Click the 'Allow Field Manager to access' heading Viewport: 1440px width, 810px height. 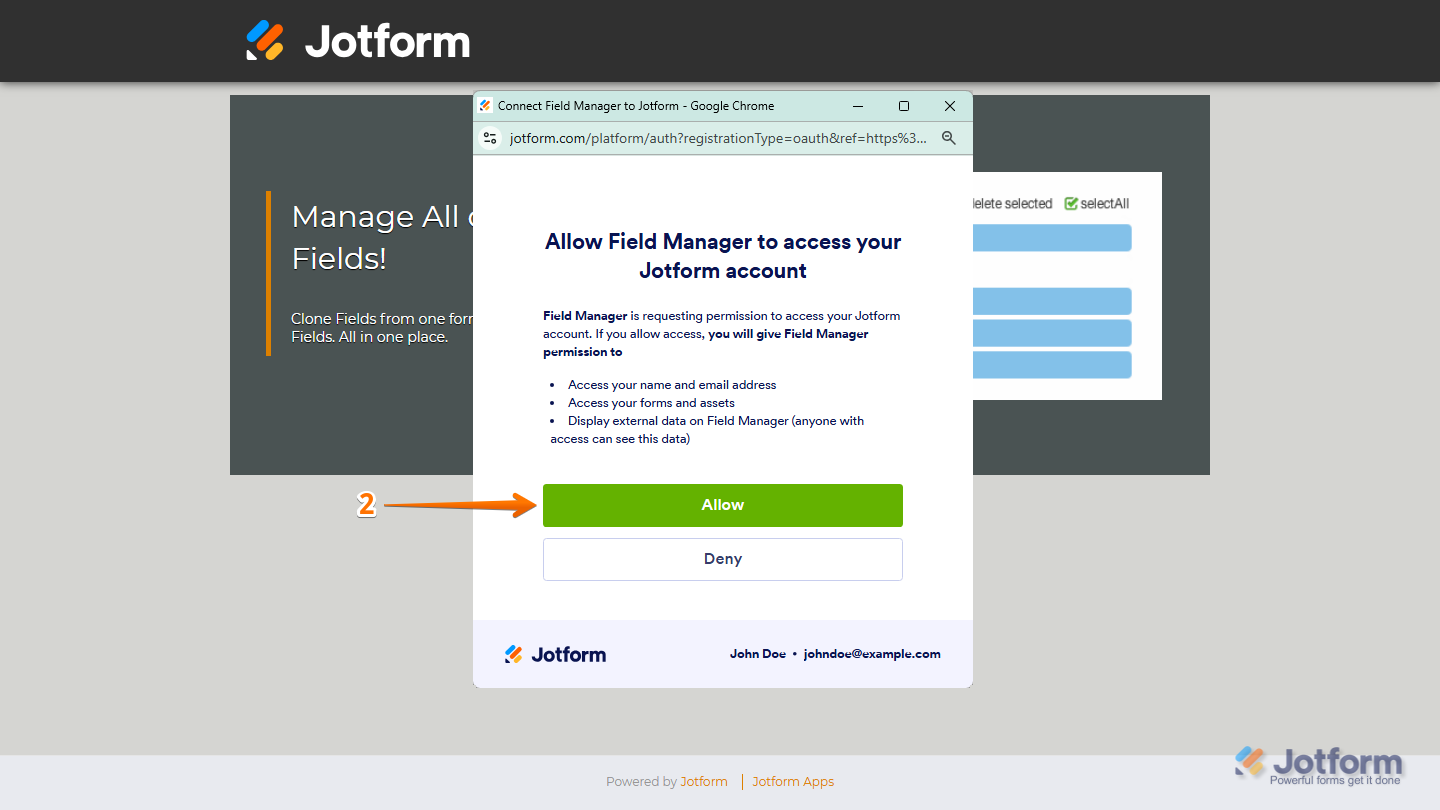pyautogui.click(x=722, y=256)
